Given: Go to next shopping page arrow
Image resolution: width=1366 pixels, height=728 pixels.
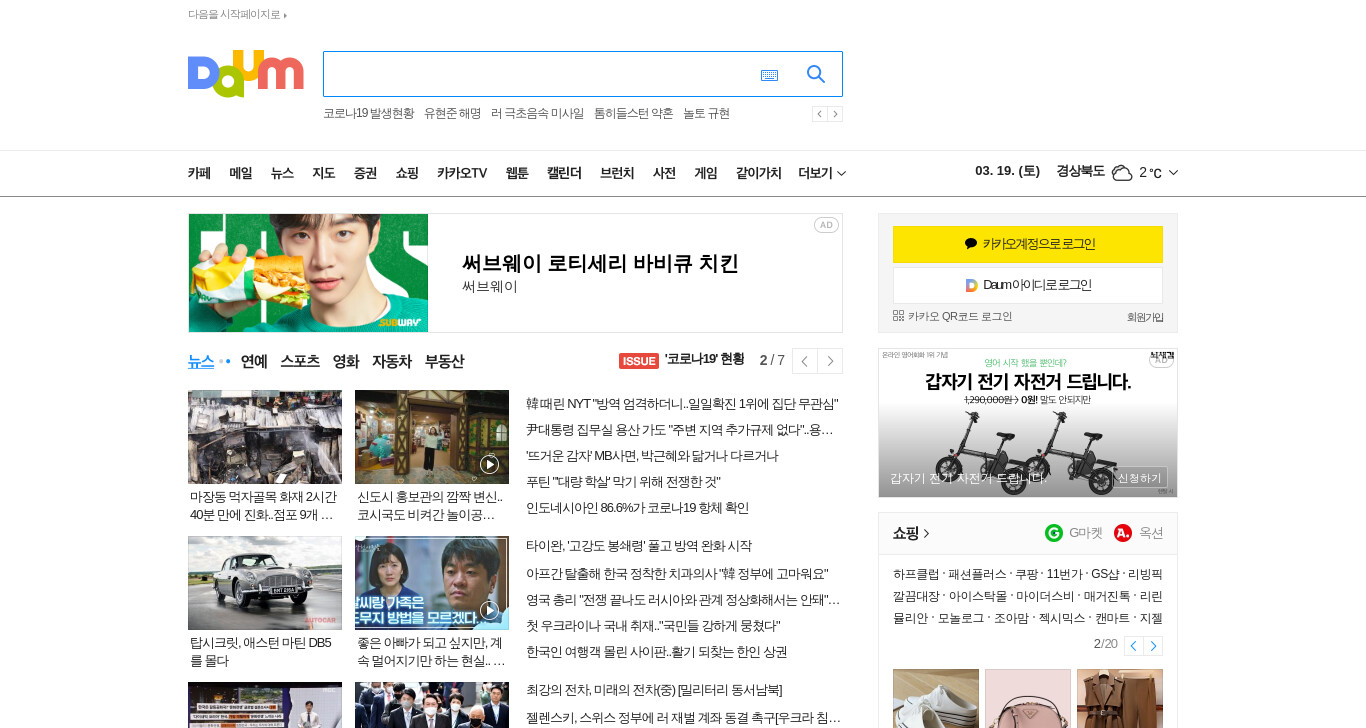Looking at the screenshot, I should tap(1153, 646).
